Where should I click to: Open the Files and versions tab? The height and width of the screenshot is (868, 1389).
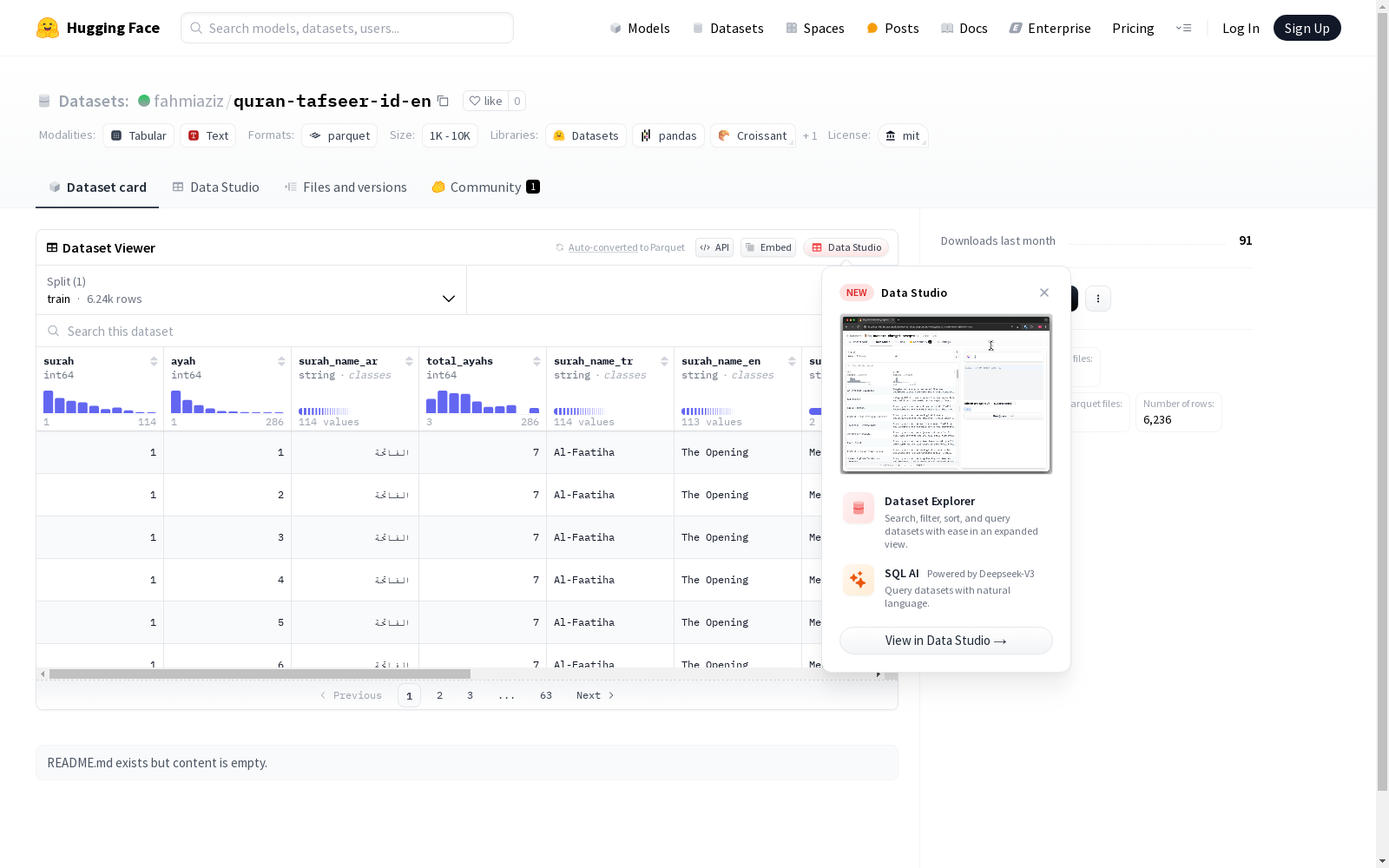pos(346,187)
